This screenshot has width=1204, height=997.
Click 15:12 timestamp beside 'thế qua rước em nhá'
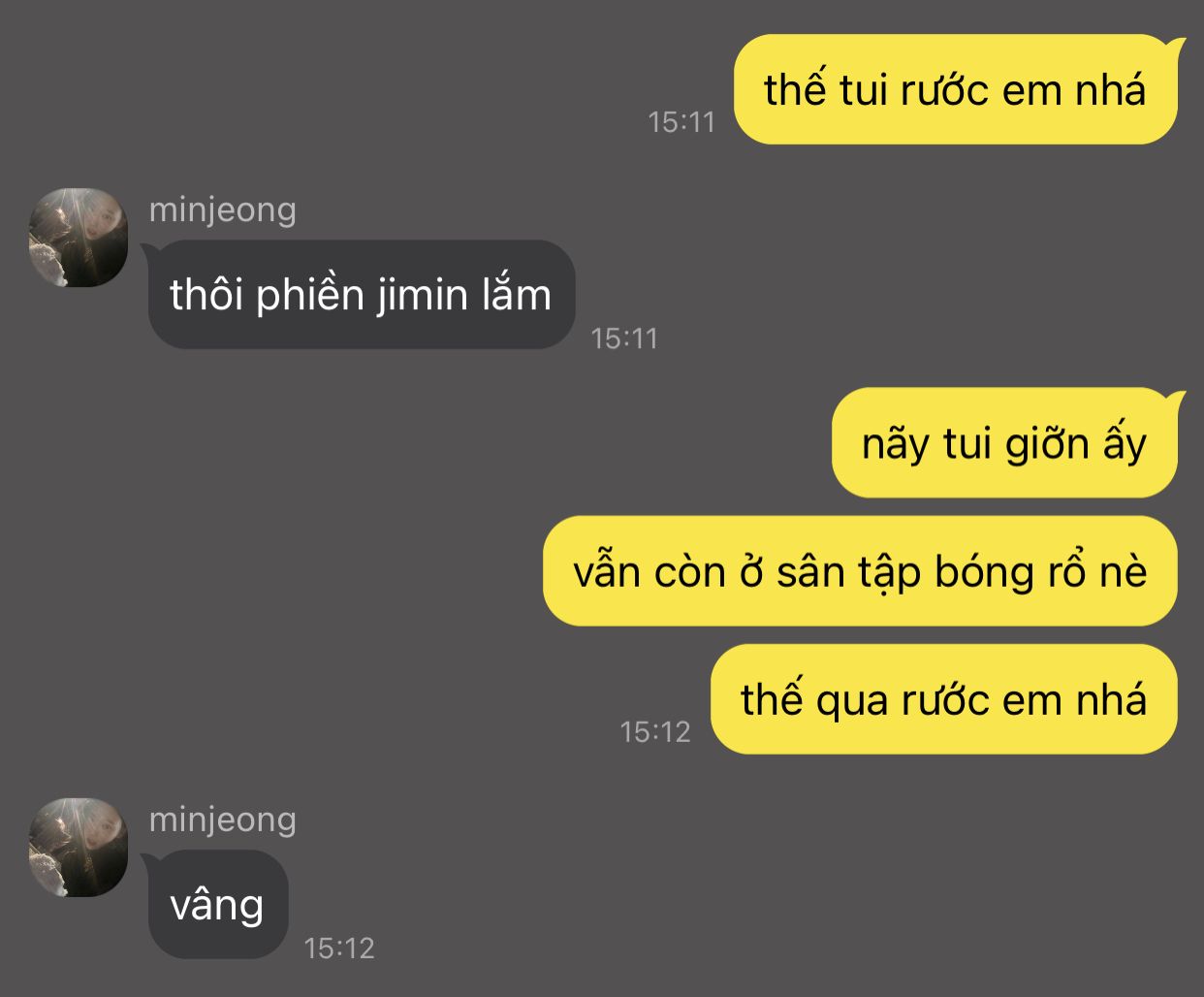tap(655, 731)
